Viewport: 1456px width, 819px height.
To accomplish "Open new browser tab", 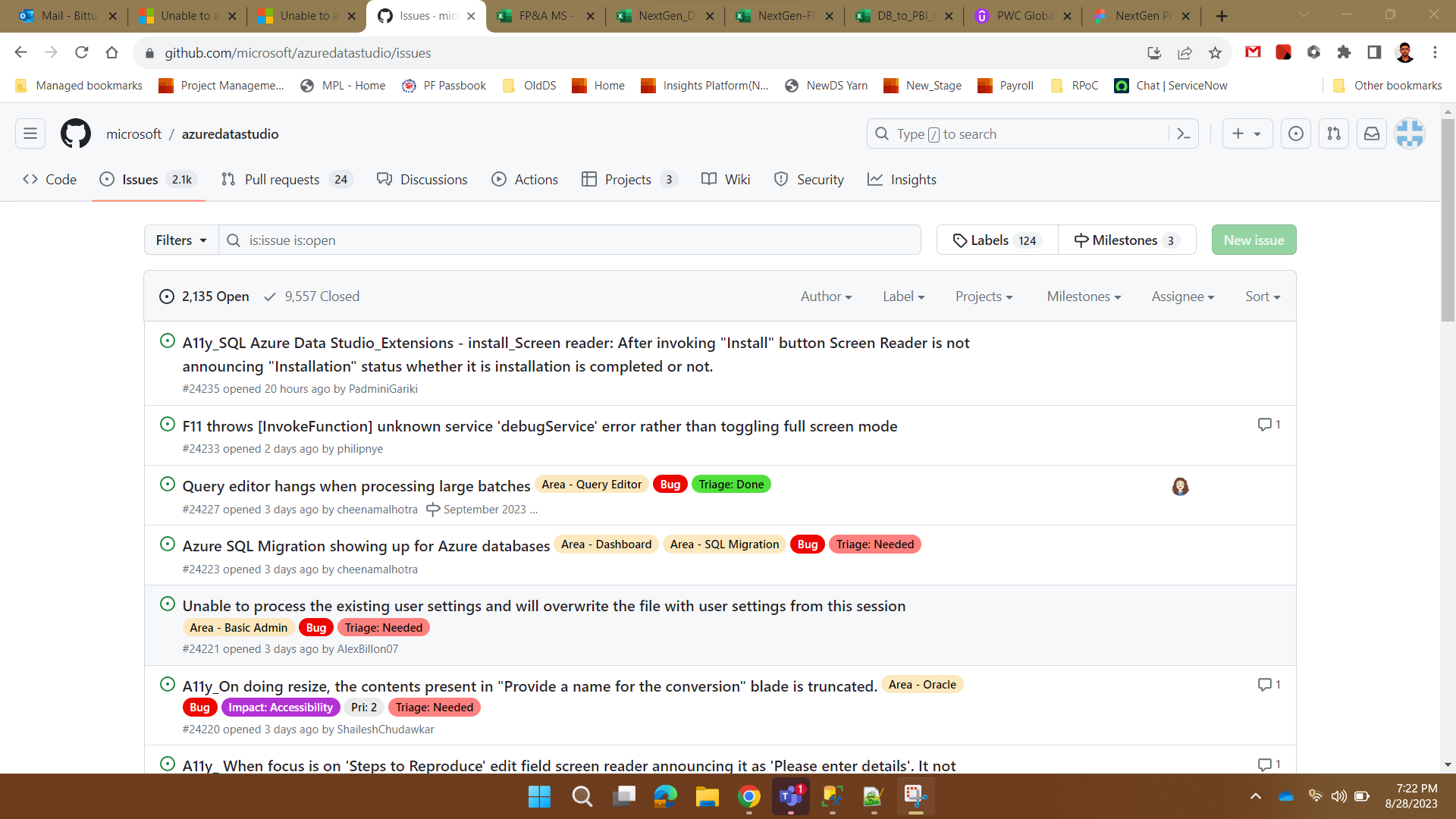I will tap(1222, 16).
